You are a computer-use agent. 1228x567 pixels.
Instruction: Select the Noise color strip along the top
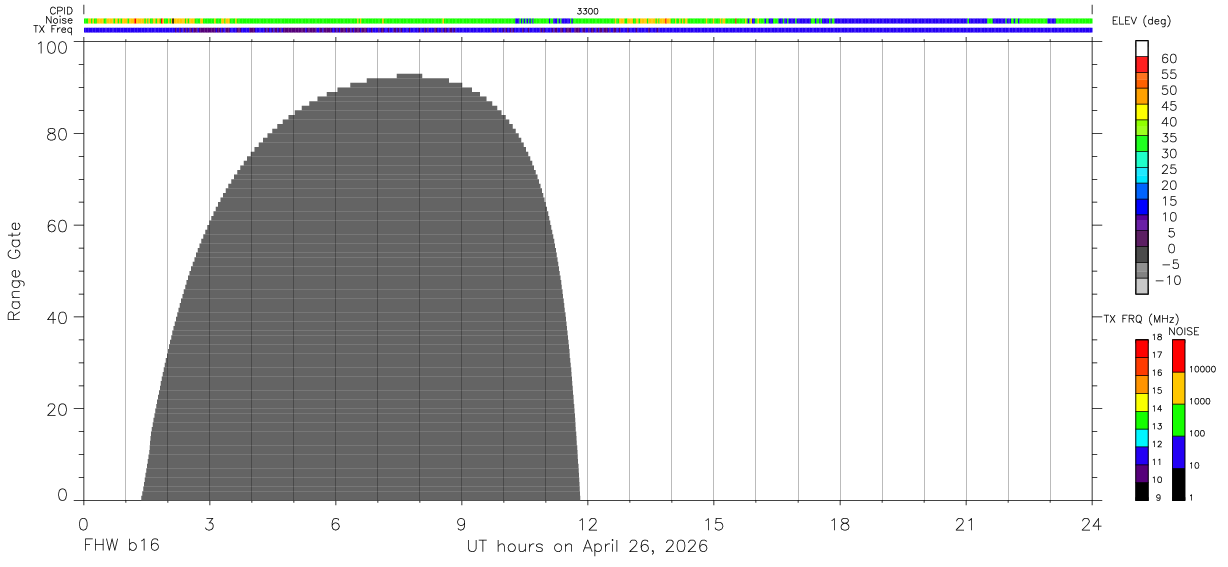tap(587, 20)
